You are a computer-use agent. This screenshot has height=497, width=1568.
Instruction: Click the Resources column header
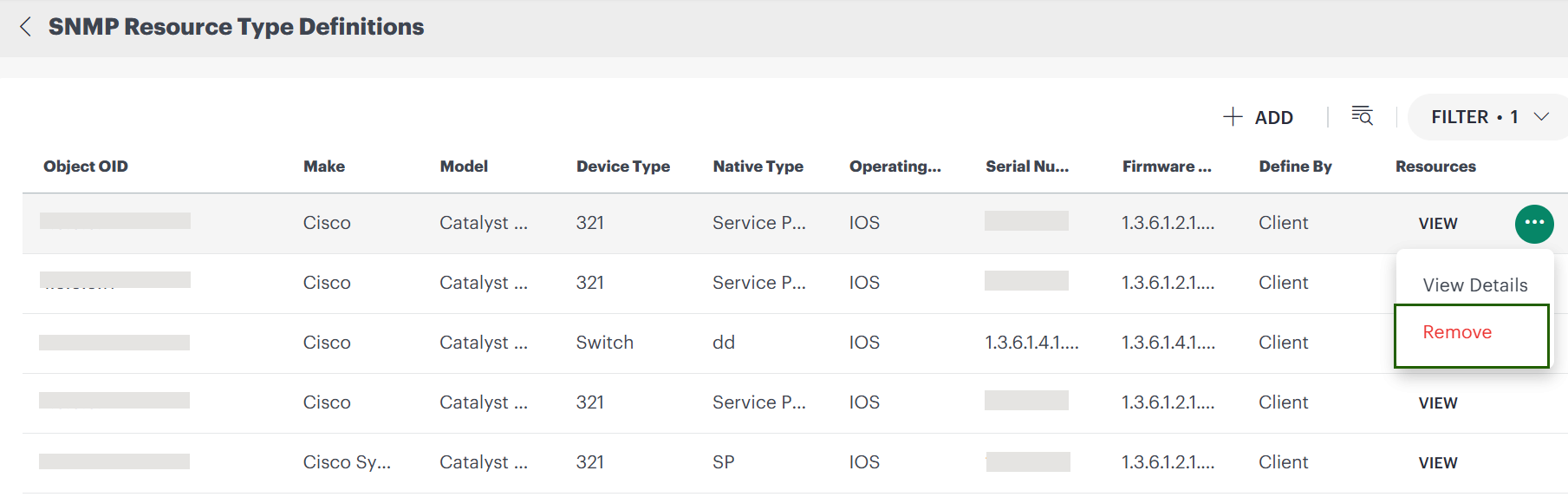pos(1435,167)
